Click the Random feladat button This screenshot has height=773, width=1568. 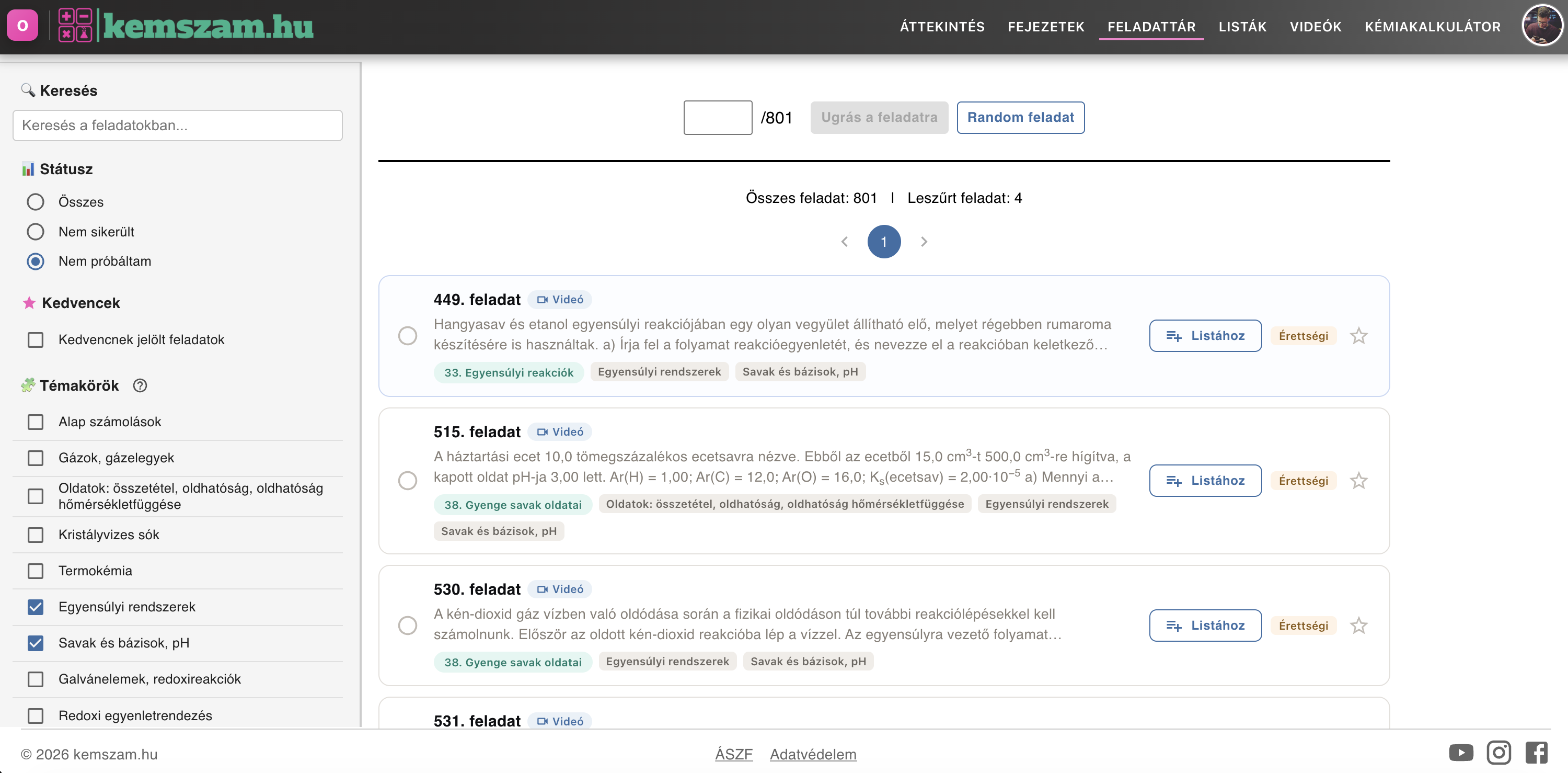[1020, 118]
